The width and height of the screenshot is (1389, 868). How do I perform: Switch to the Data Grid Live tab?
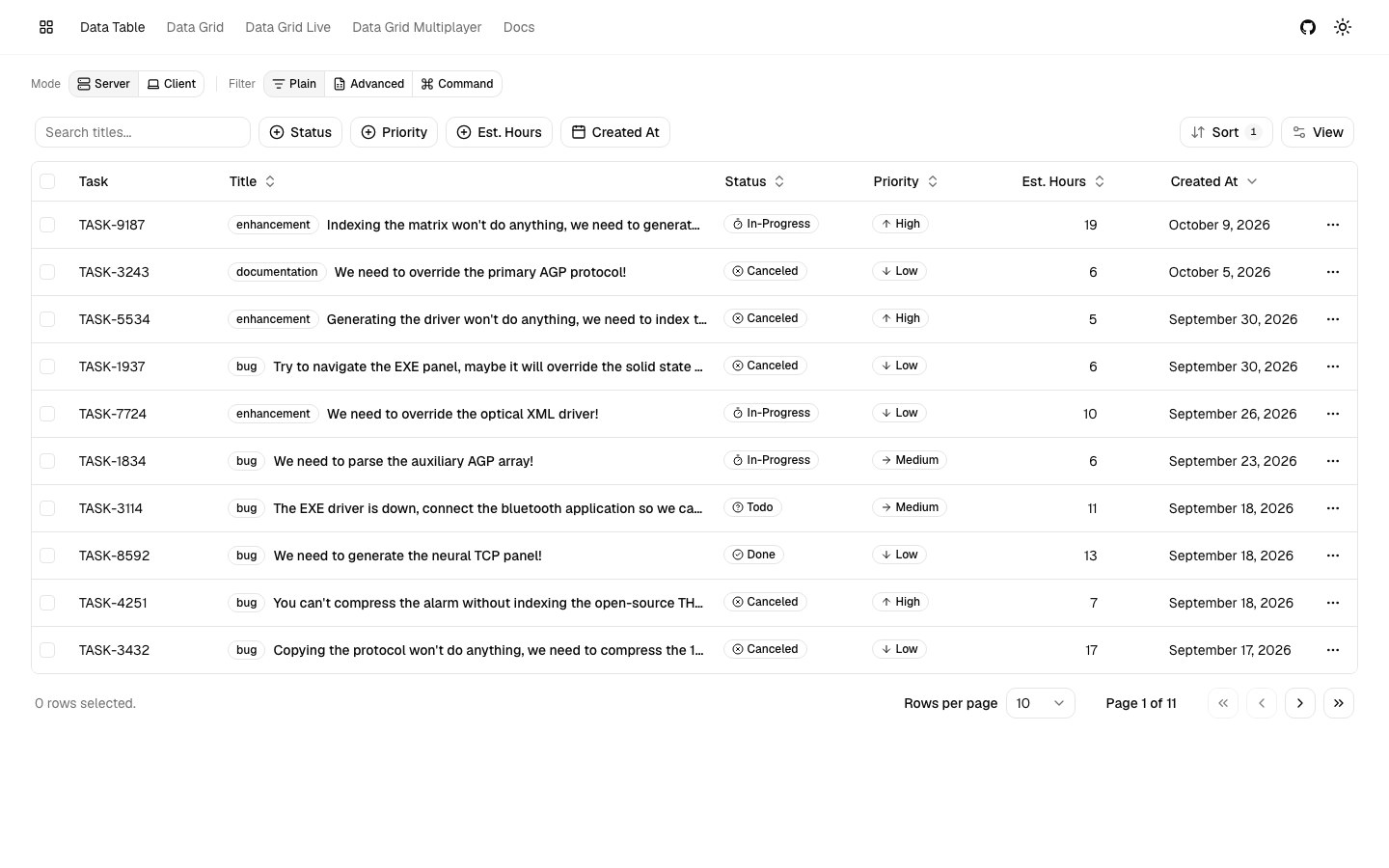(287, 27)
